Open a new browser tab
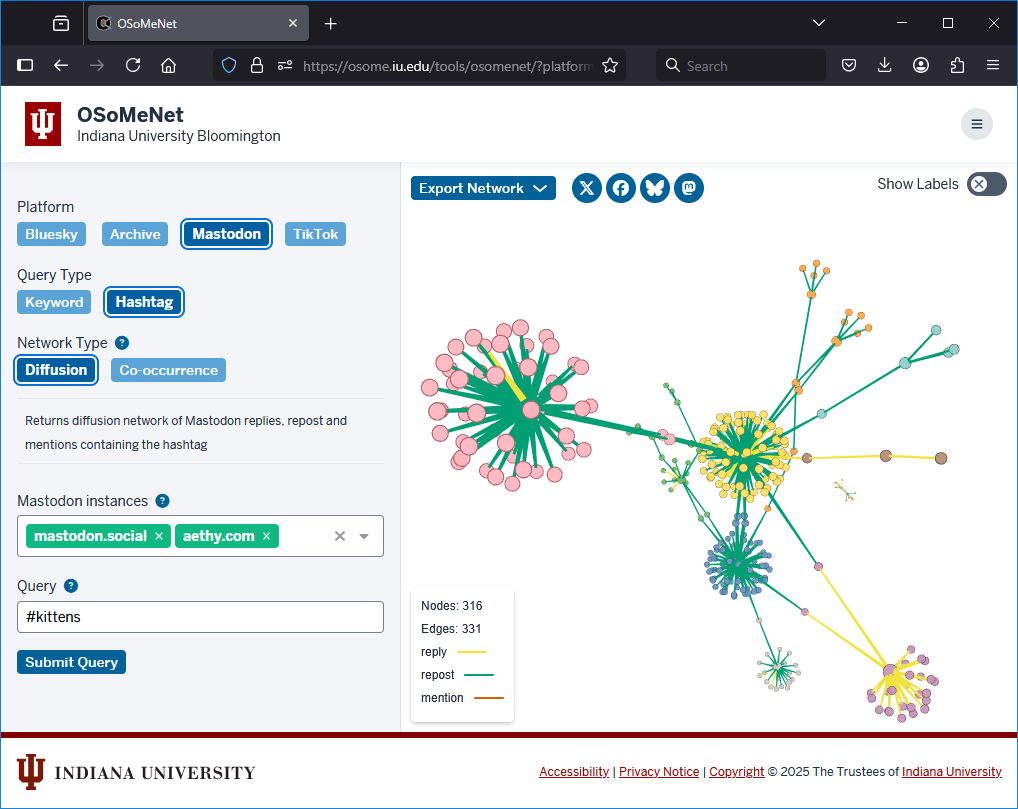1018x809 pixels. coord(330,23)
